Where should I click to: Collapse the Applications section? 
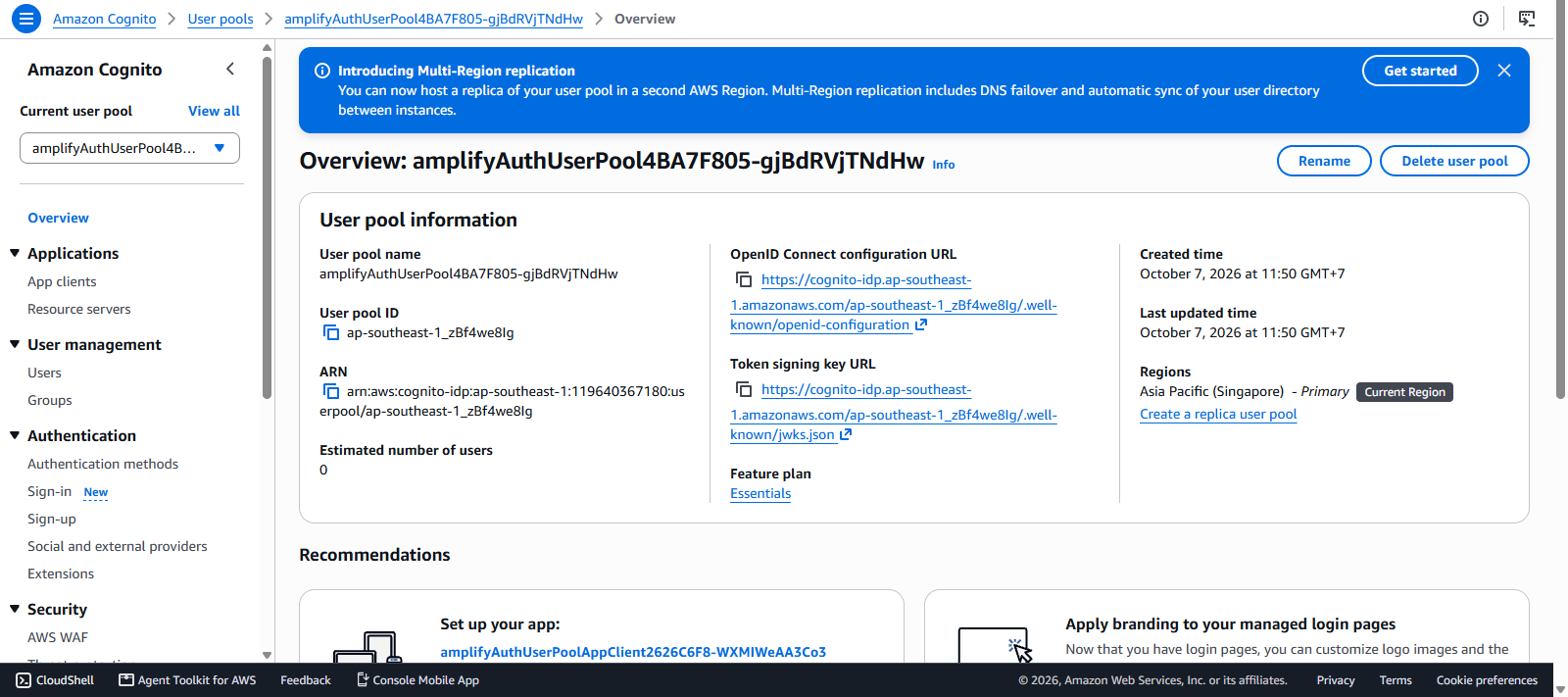[x=15, y=253]
